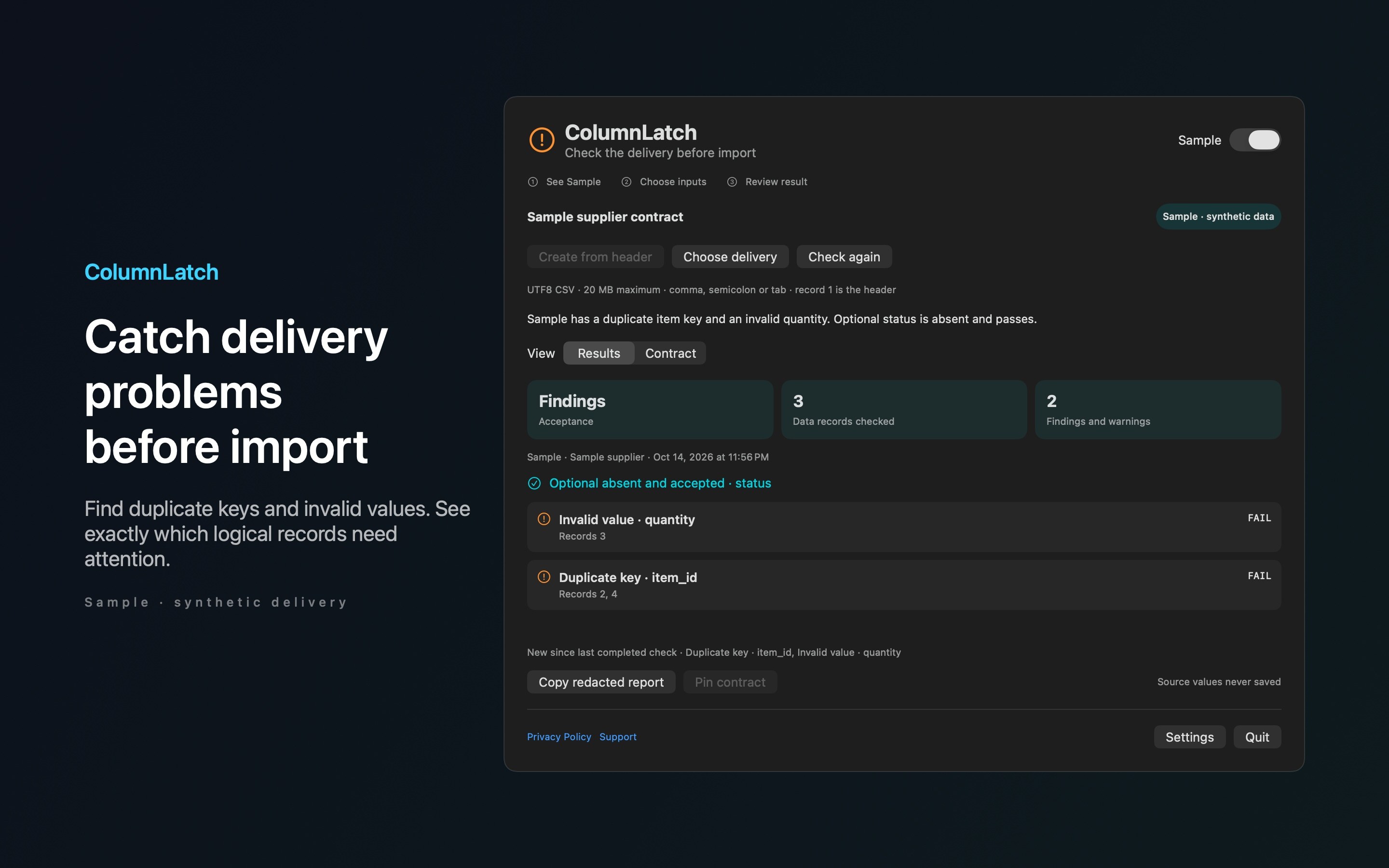Viewport: 1389px width, 868px height.
Task: Select the Findings Acceptance card
Action: [x=650, y=410]
